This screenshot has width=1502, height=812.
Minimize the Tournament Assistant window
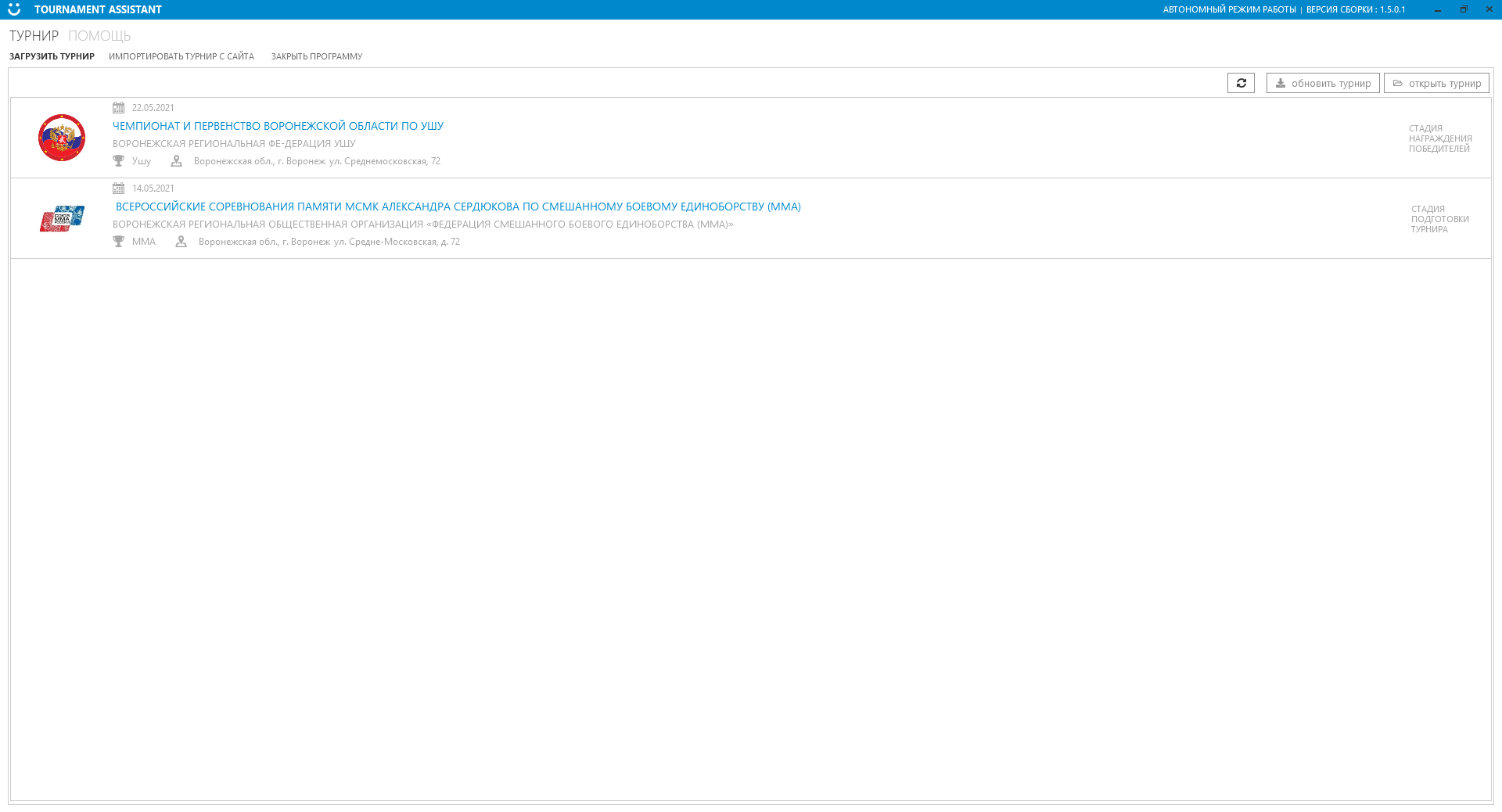pos(1438,9)
